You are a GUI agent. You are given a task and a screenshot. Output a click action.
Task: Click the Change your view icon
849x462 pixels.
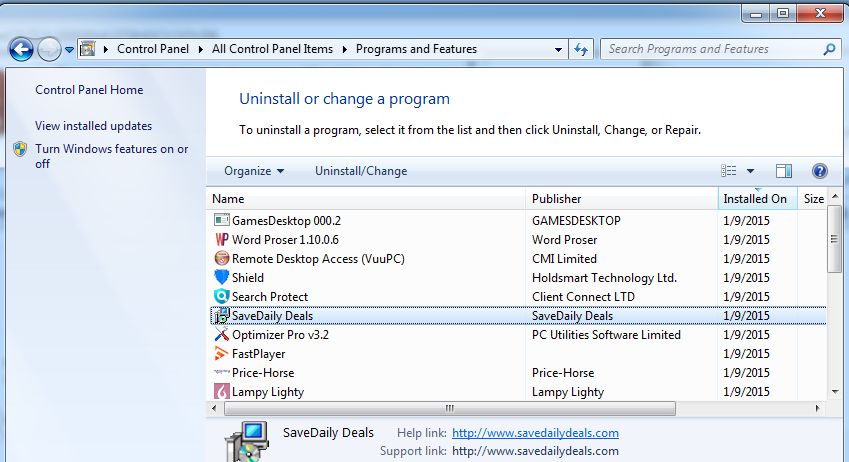[729, 171]
